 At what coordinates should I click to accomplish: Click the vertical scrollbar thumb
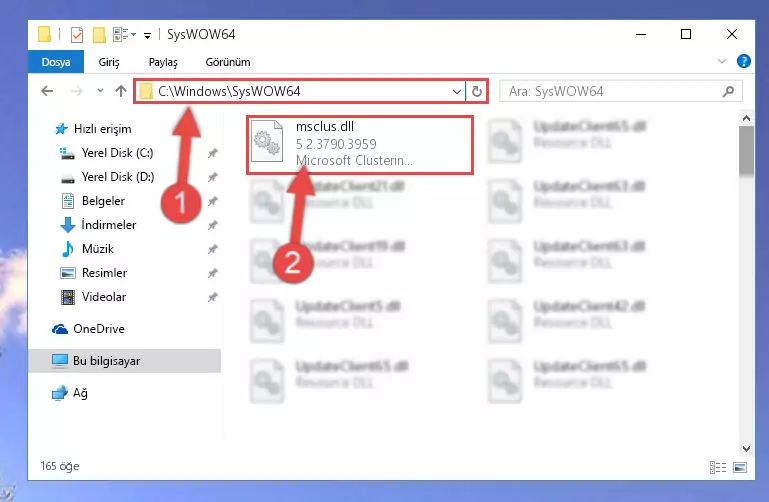coord(746,150)
